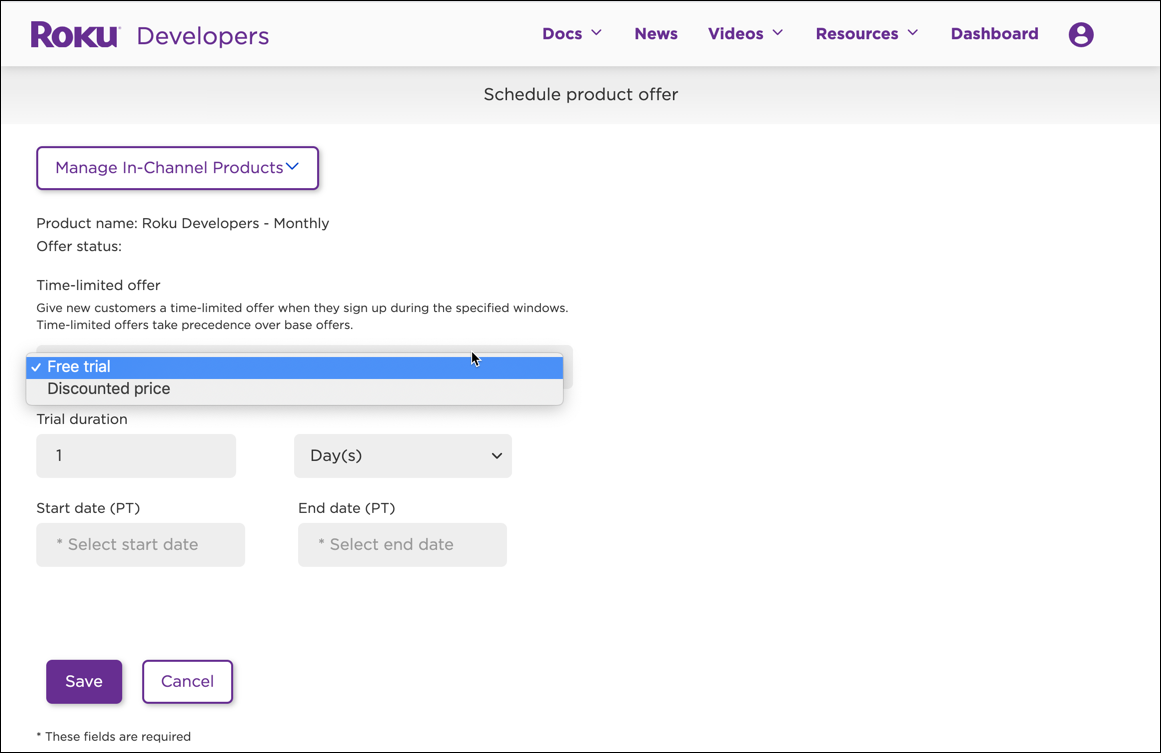Click the chevron arrow beside Docs
Screen dimensions: 1161x753
click(597, 33)
